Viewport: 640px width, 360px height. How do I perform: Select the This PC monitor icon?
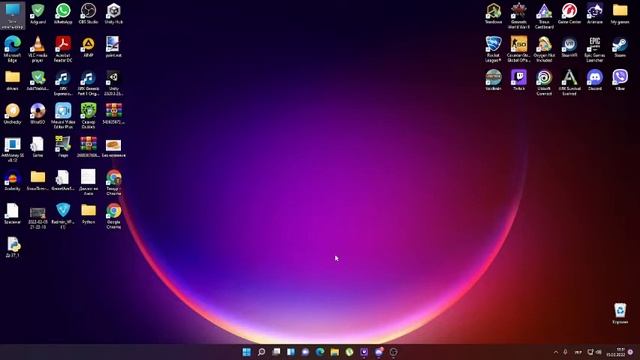coord(12,16)
